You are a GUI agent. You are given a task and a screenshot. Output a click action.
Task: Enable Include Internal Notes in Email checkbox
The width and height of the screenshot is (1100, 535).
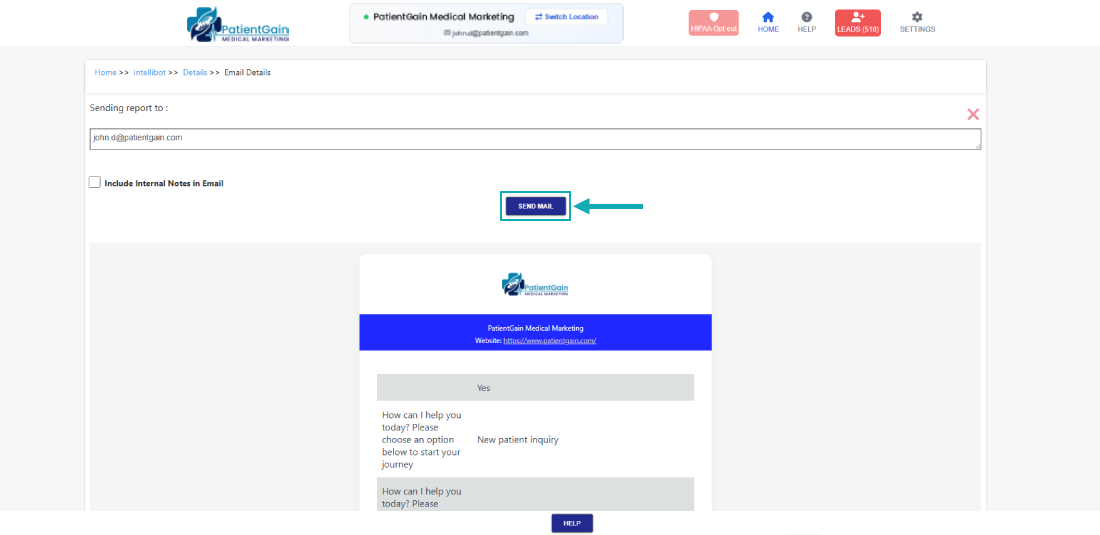(95, 182)
